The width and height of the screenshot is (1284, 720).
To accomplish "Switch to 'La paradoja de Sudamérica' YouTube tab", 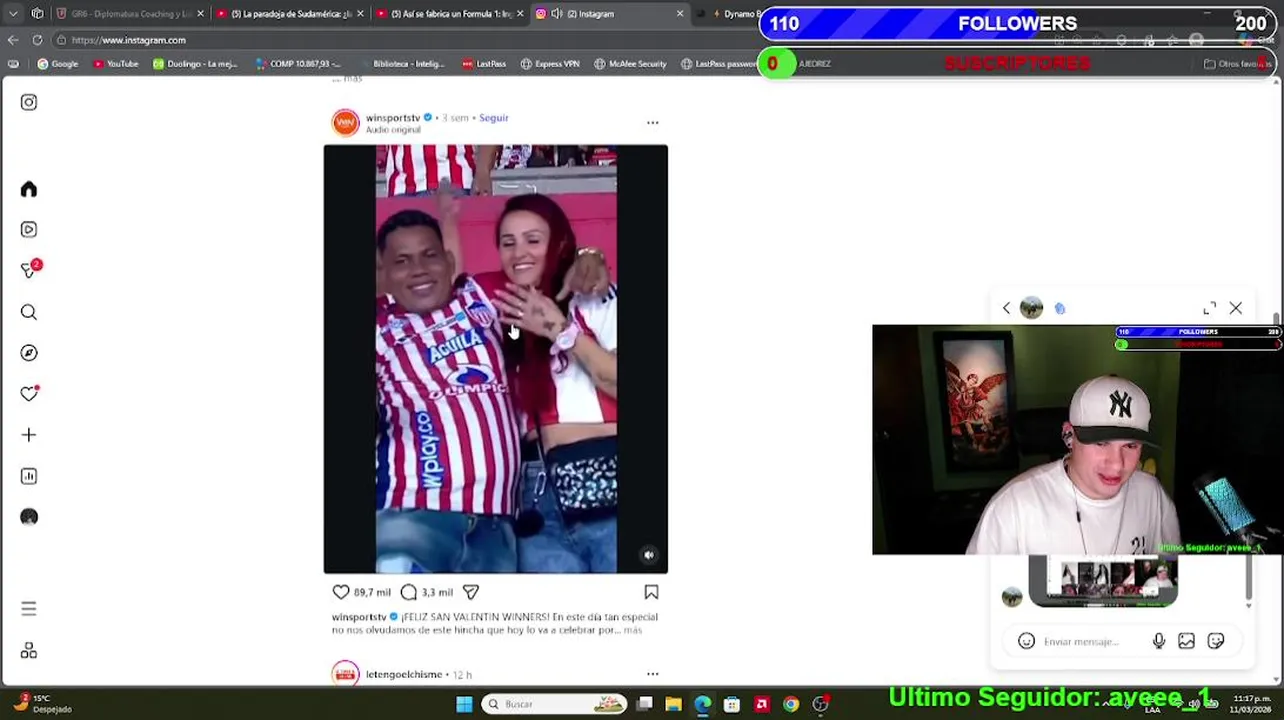I will tap(291, 14).
